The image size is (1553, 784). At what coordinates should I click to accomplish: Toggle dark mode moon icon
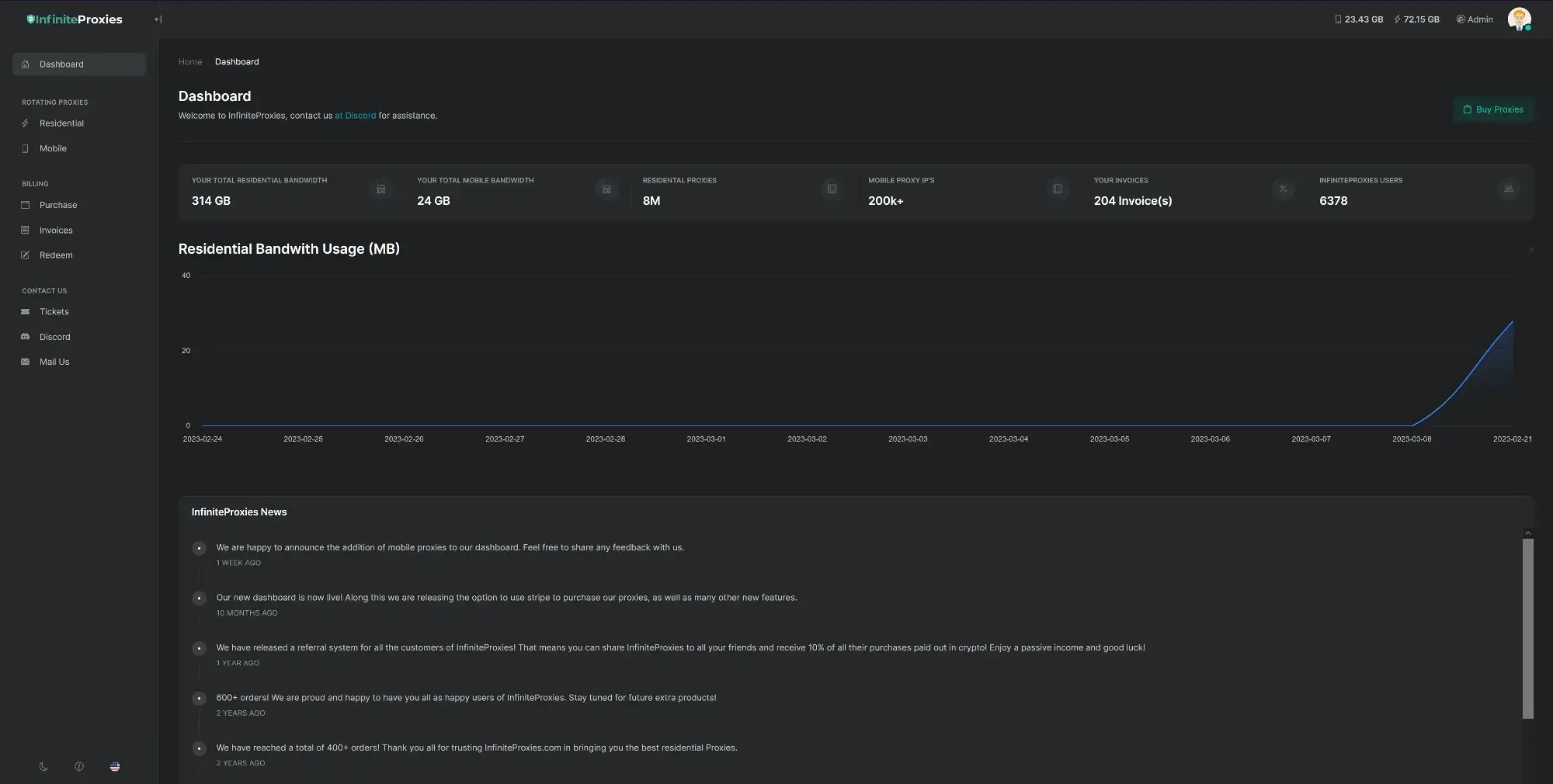pos(43,767)
